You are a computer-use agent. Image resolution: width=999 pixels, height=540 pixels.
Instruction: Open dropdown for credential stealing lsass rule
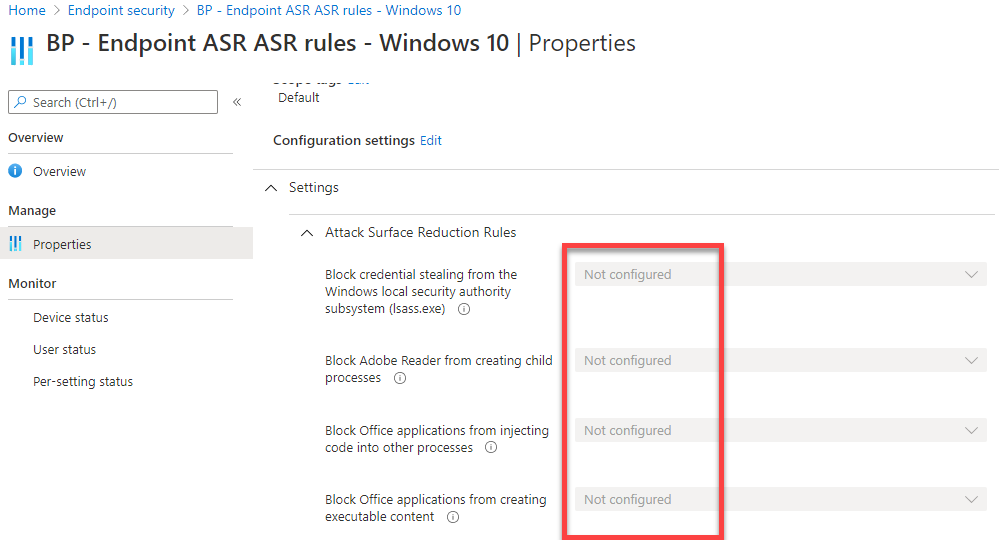click(780, 274)
